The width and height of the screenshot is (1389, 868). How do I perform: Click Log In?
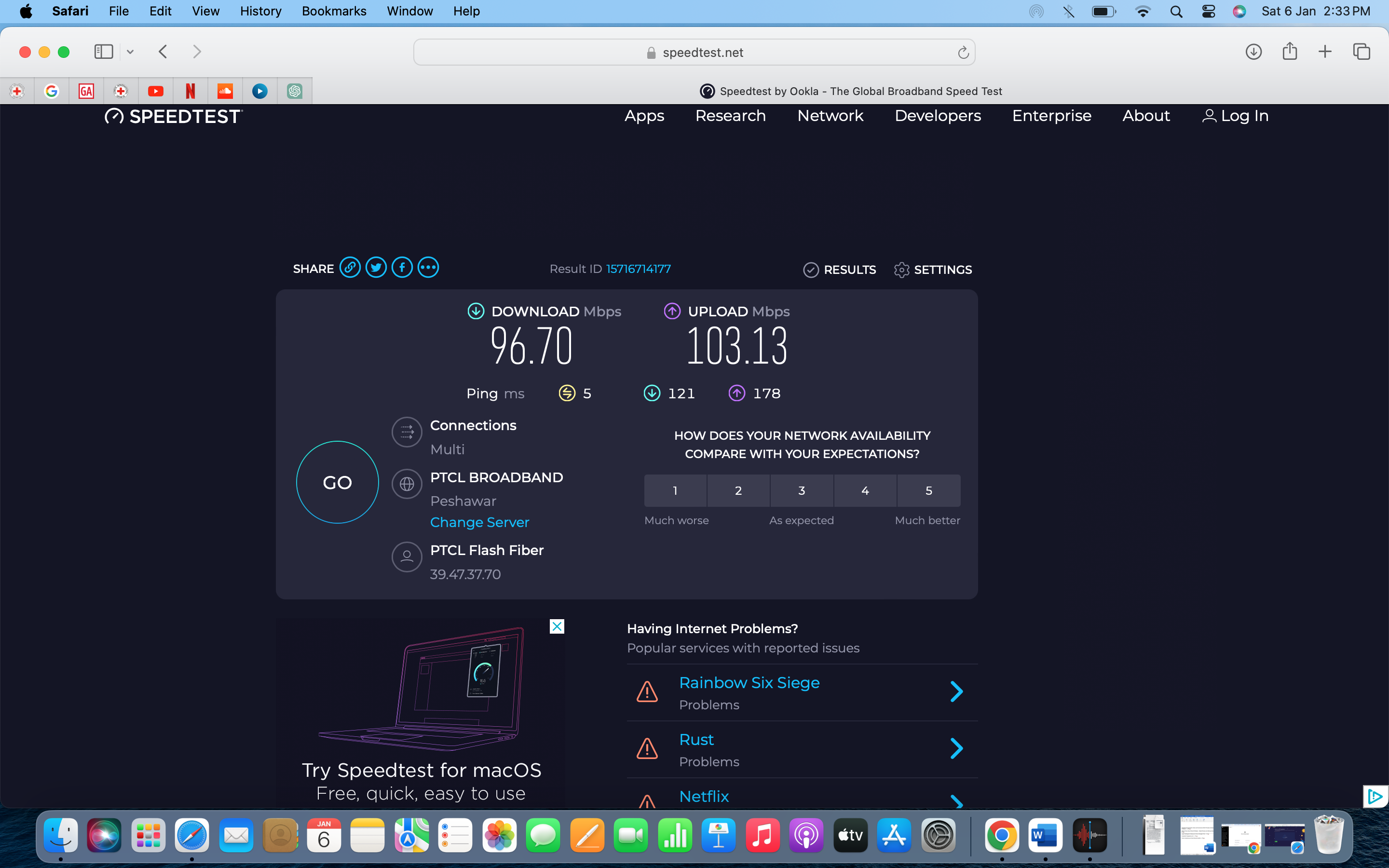[1235, 116]
